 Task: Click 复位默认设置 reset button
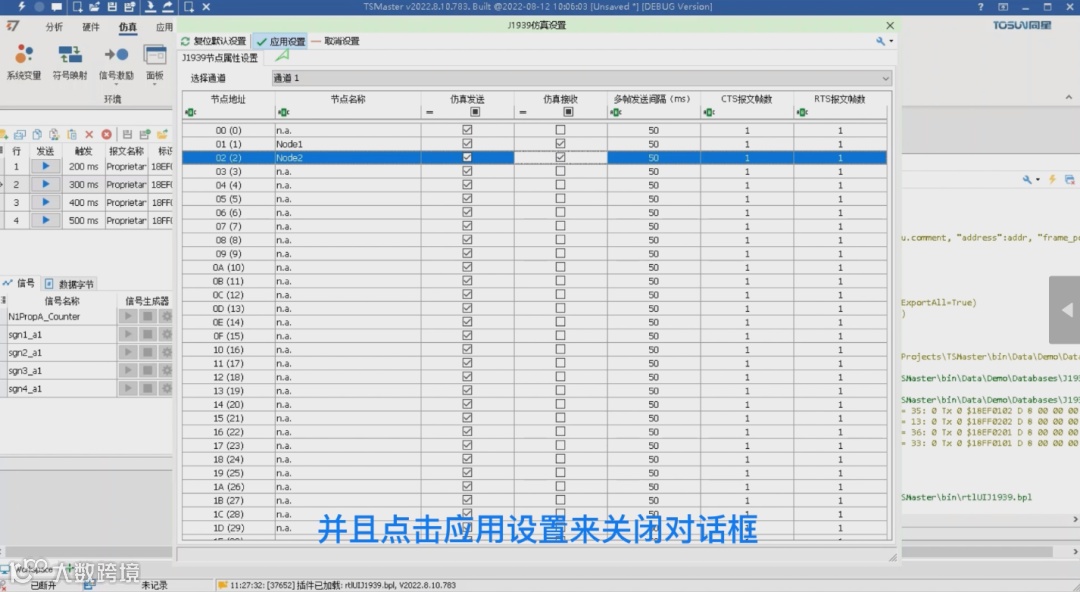(214, 41)
